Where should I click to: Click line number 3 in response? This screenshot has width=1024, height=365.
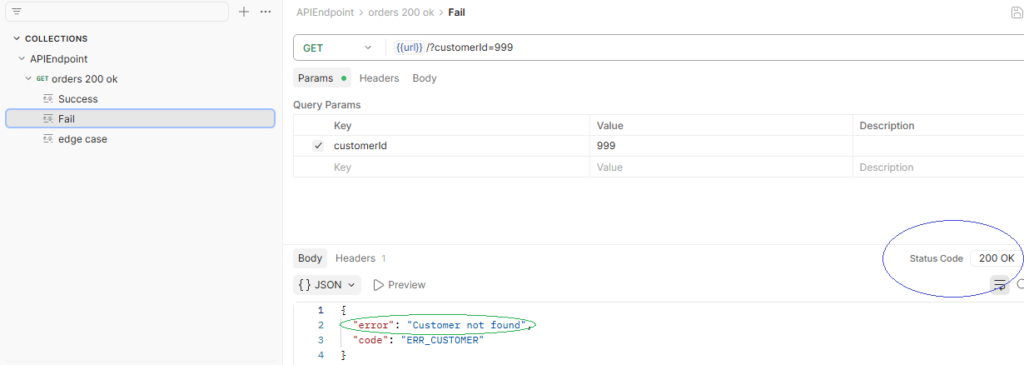pos(320,340)
